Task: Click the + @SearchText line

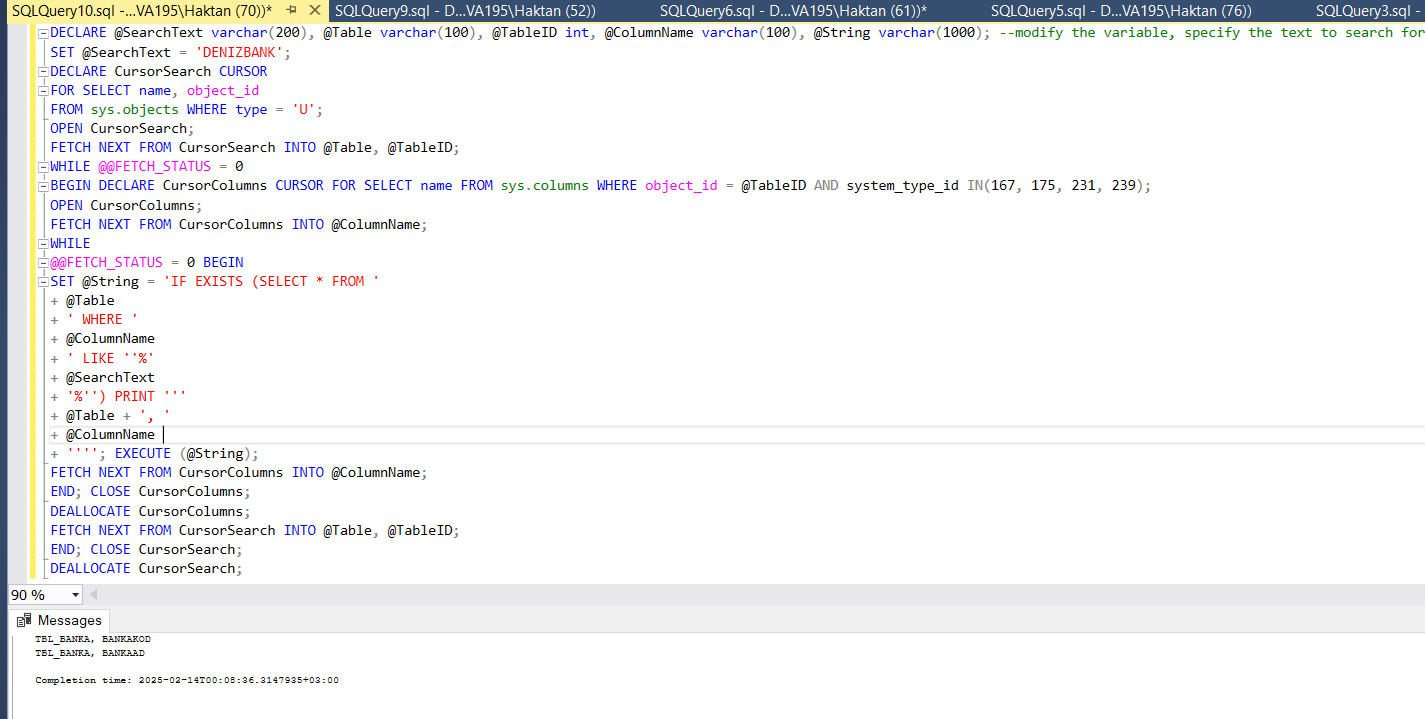Action: click(103, 377)
